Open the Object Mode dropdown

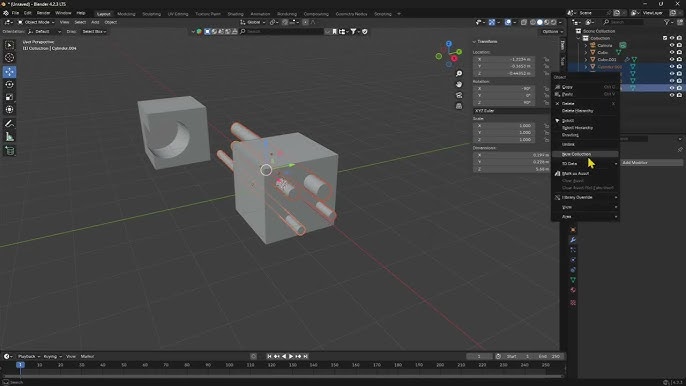(x=36, y=22)
